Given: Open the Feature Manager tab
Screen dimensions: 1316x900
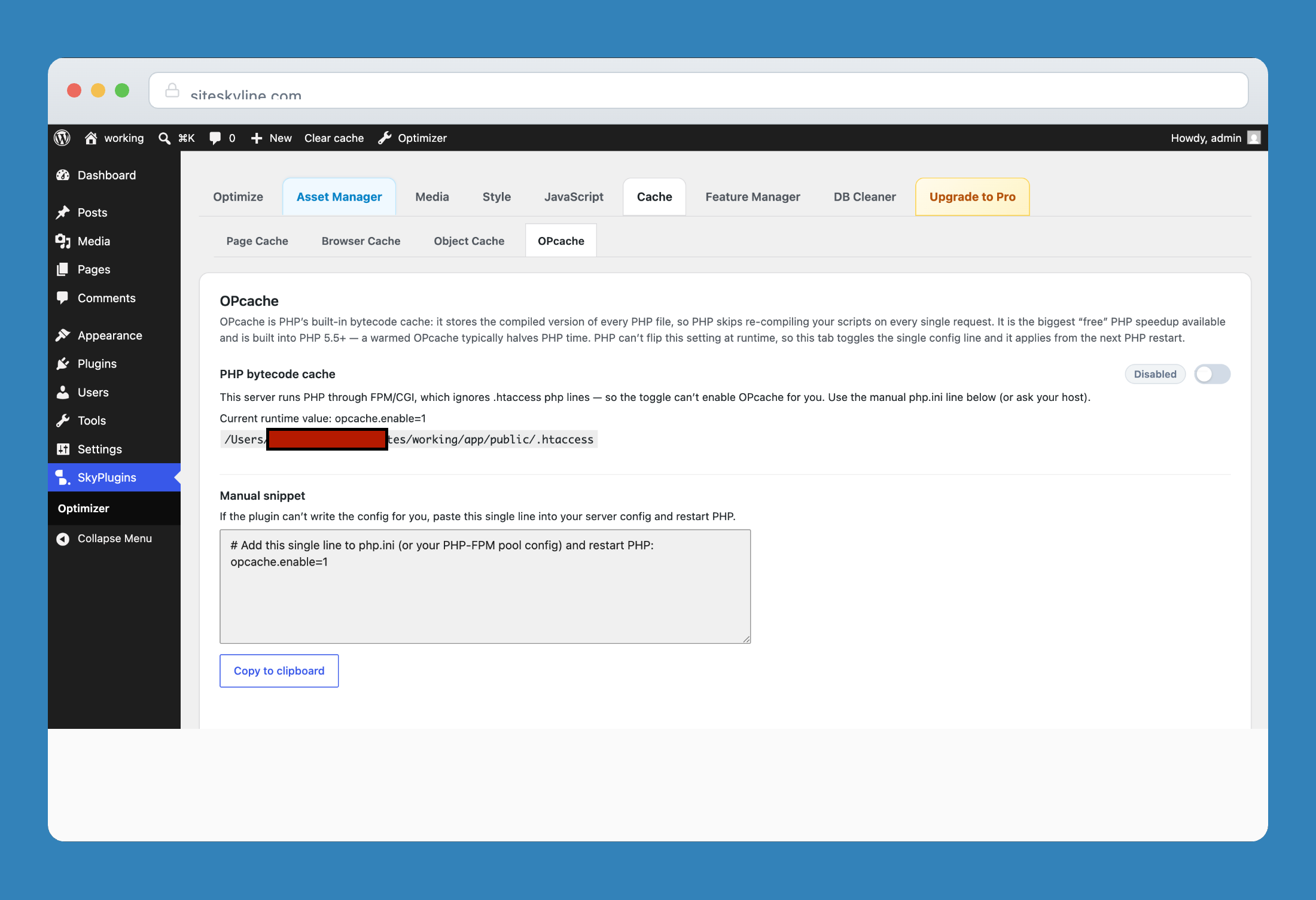Looking at the screenshot, I should 753,197.
